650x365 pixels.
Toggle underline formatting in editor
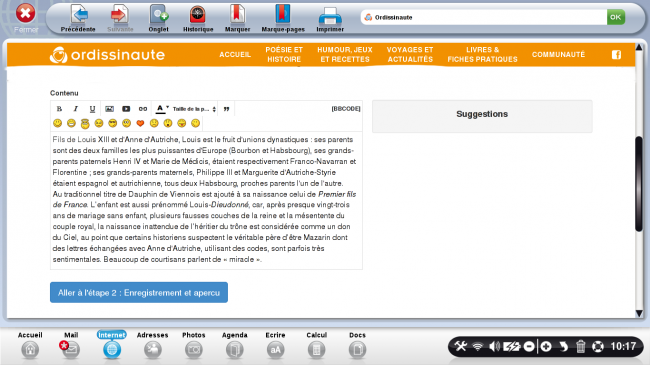92,109
